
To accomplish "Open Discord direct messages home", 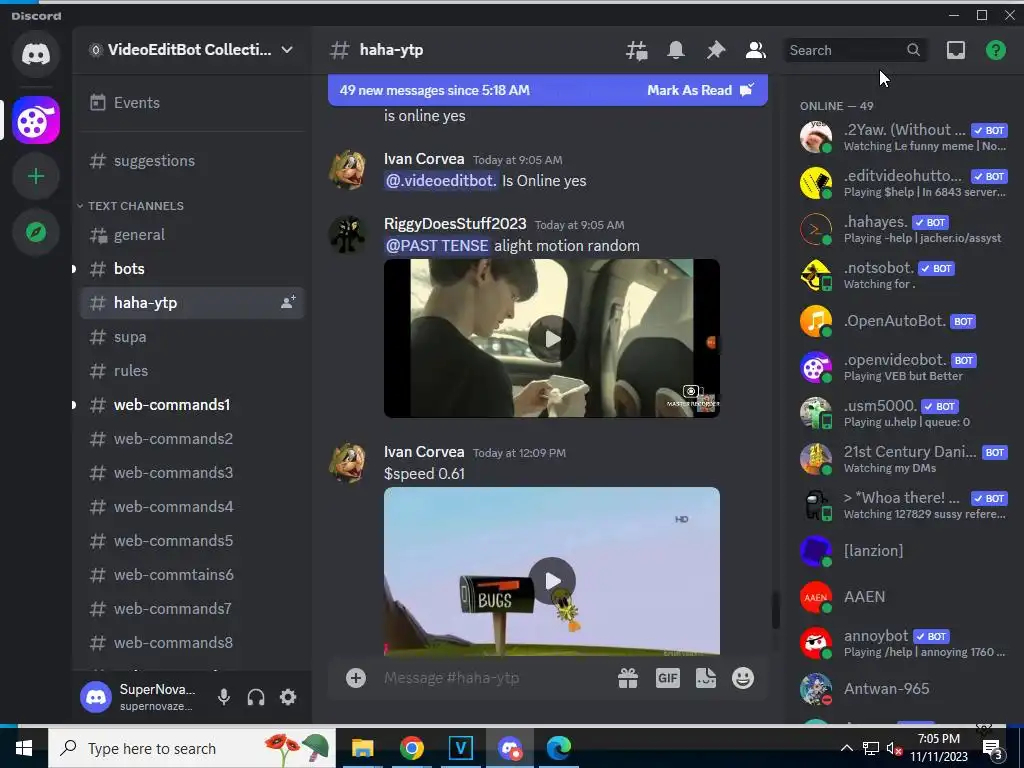I will [x=36, y=54].
